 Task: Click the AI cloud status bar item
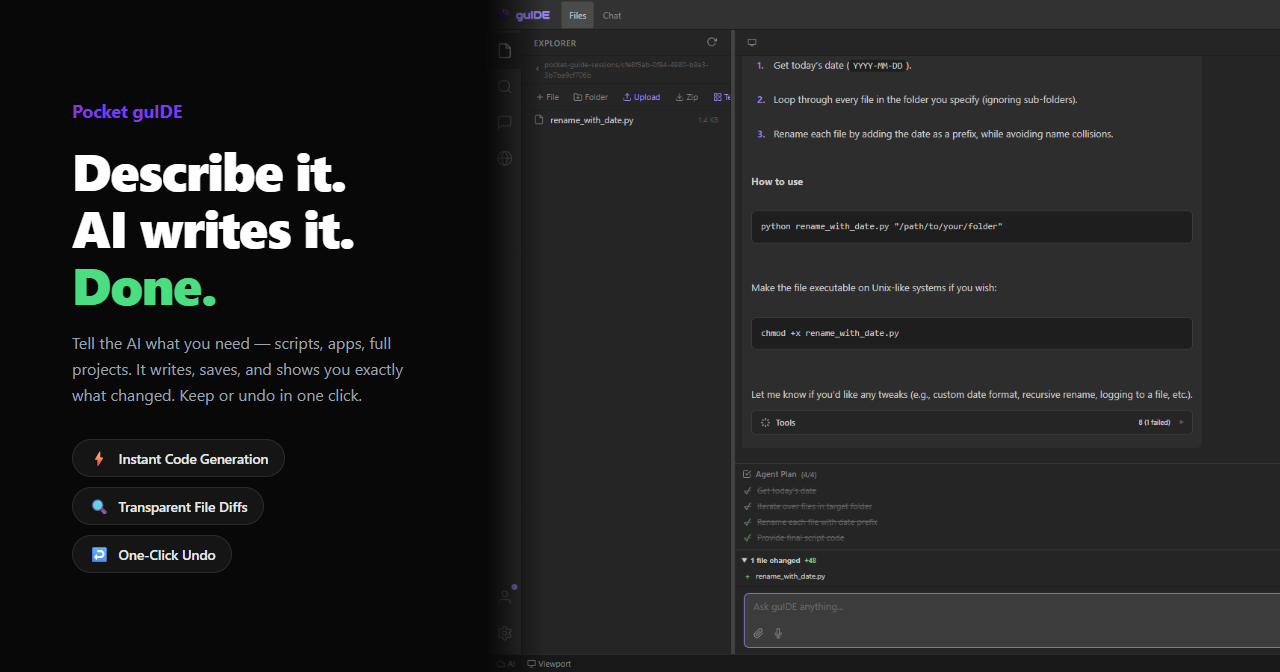(x=506, y=664)
